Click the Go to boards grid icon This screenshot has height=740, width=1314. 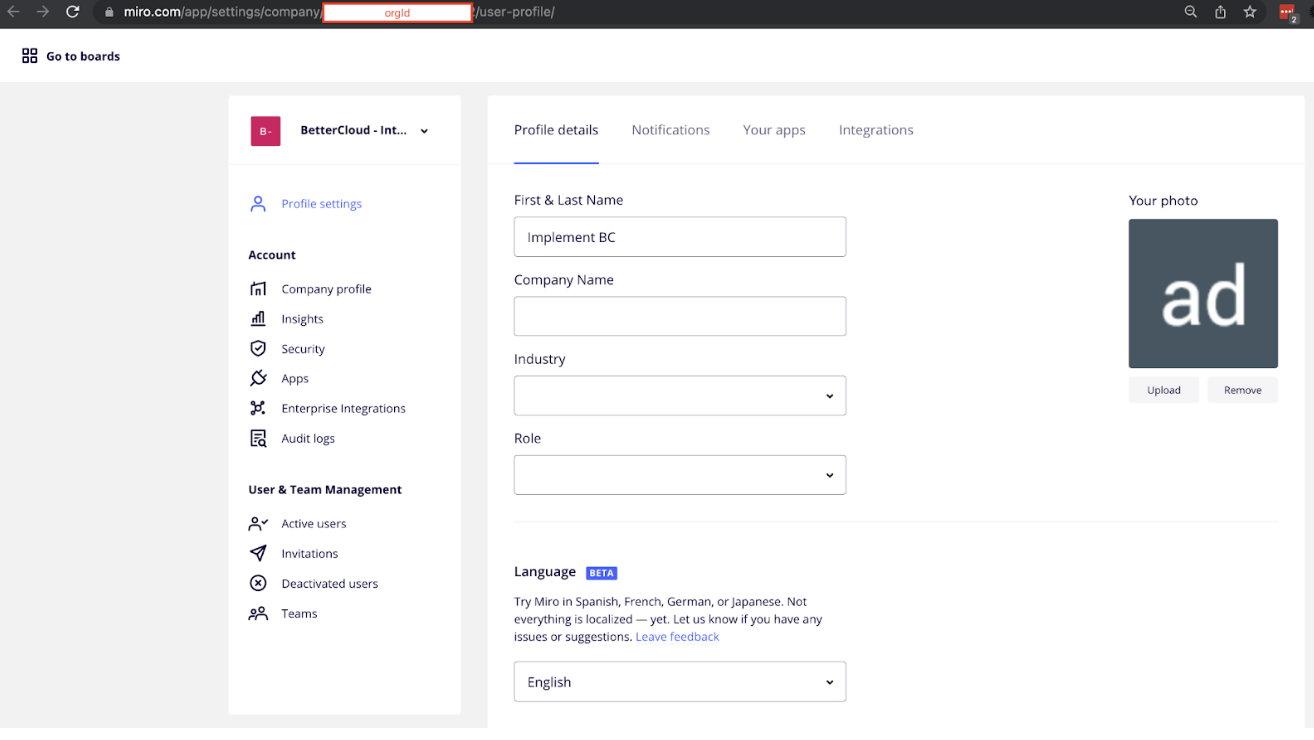click(x=29, y=56)
